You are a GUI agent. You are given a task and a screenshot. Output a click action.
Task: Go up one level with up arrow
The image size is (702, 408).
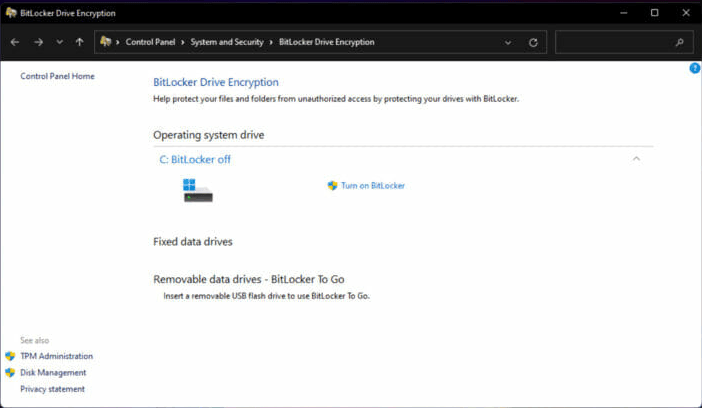click(80, 42)
